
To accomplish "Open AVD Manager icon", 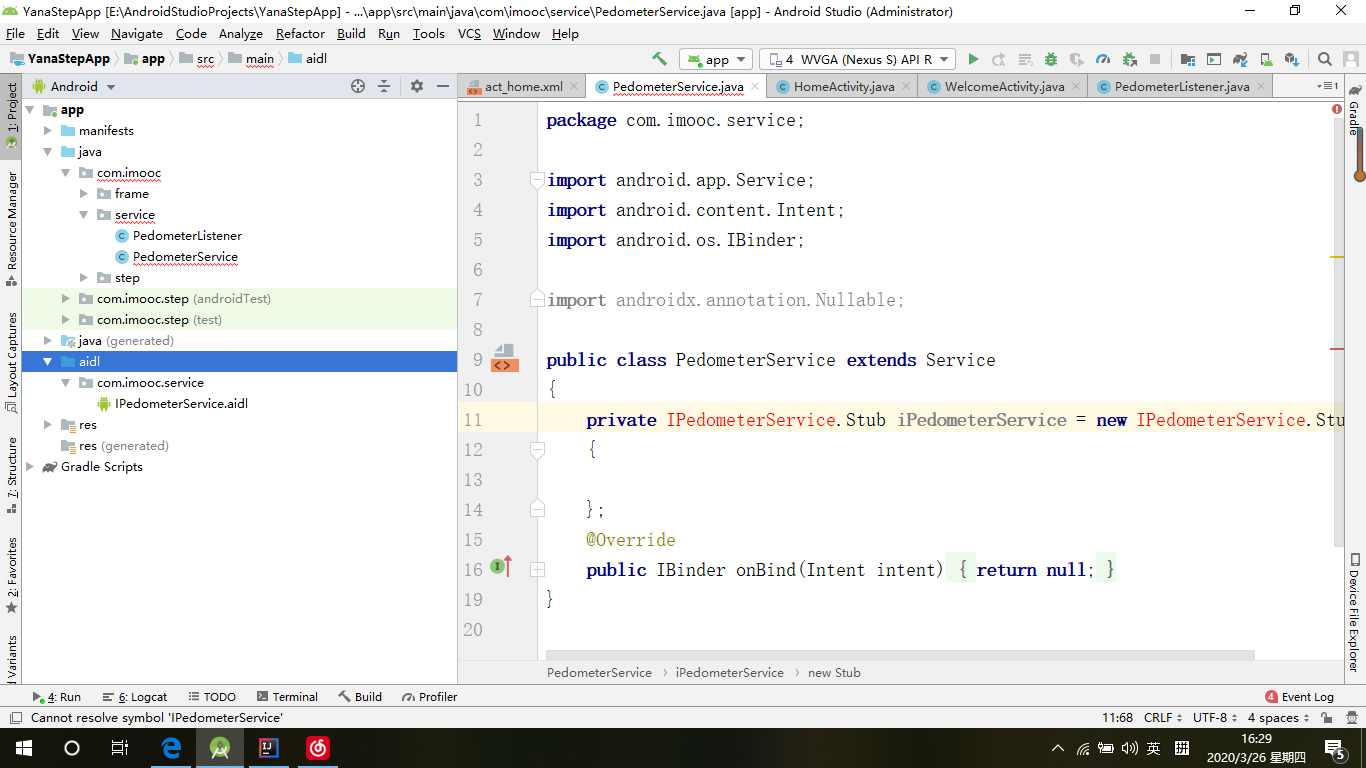I will (x=1266, y=59).
